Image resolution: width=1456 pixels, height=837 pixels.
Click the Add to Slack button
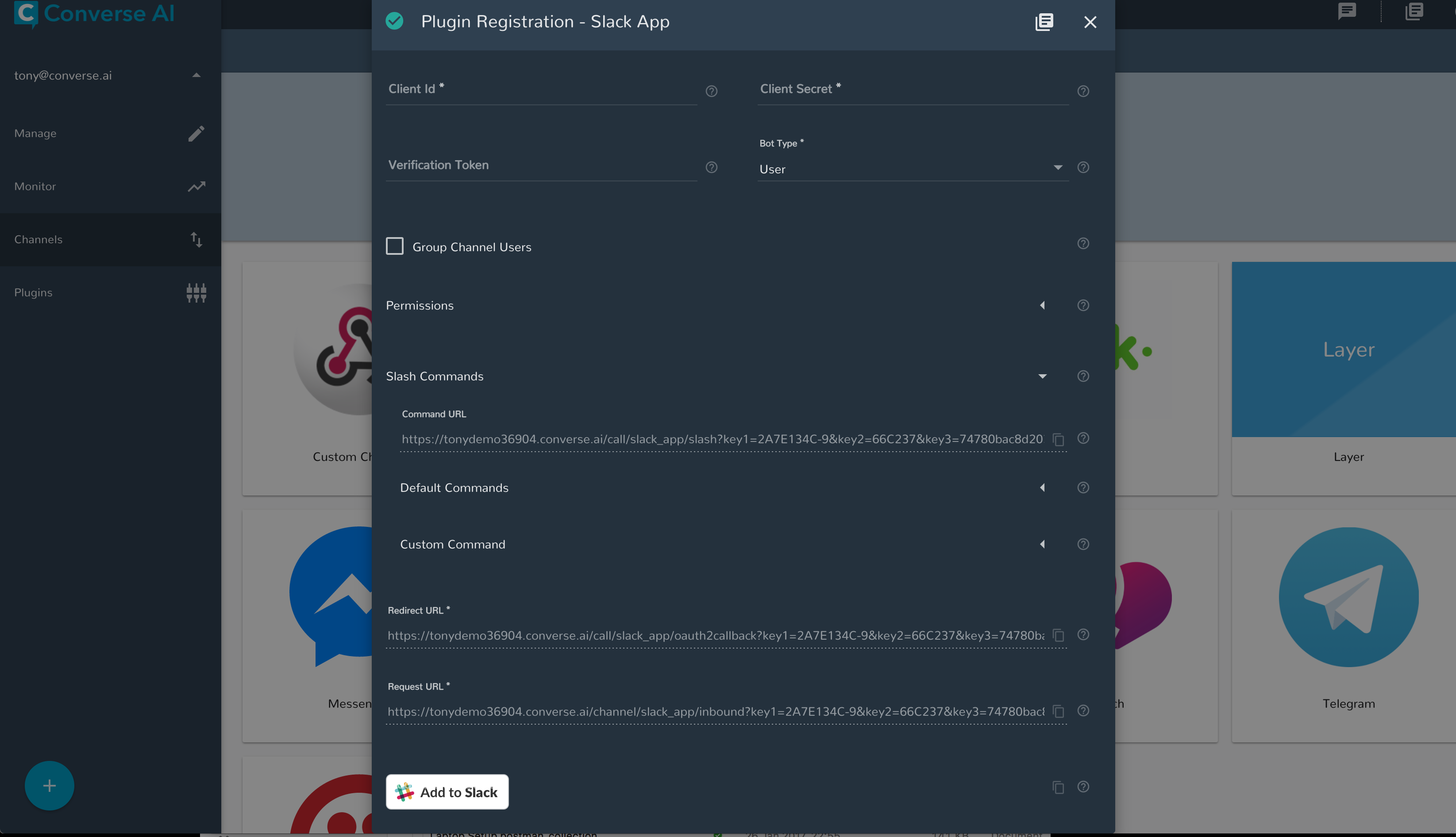[447, 792]
